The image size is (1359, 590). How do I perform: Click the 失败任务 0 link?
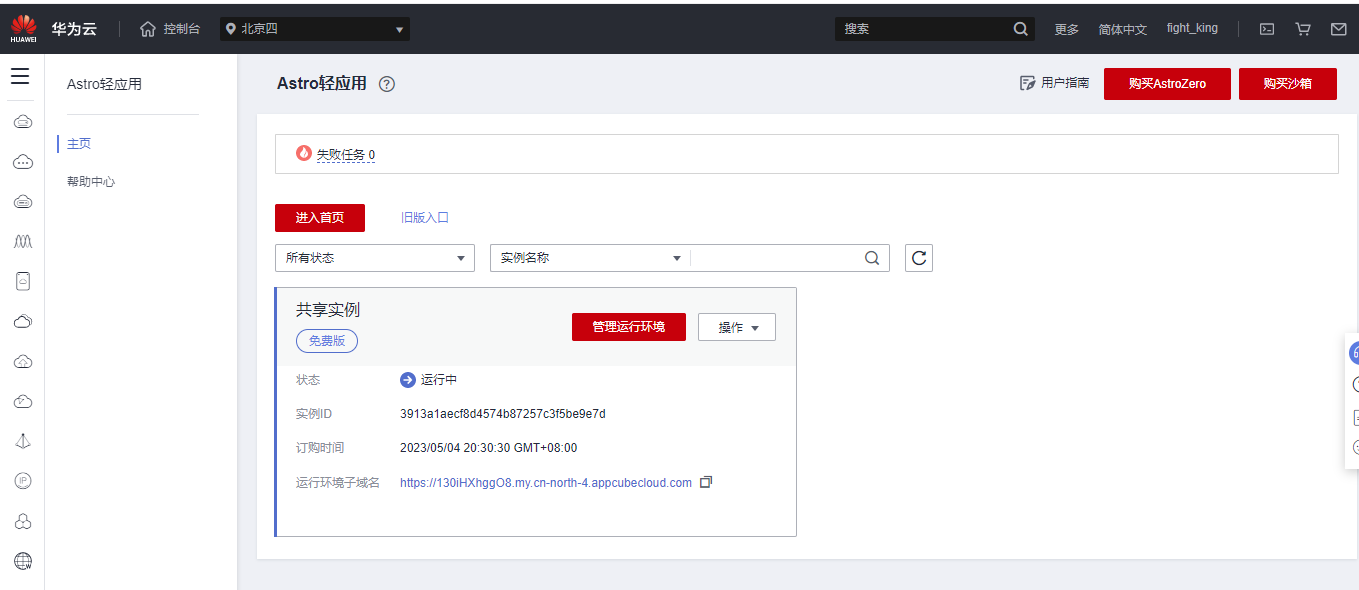click(346, 155)
